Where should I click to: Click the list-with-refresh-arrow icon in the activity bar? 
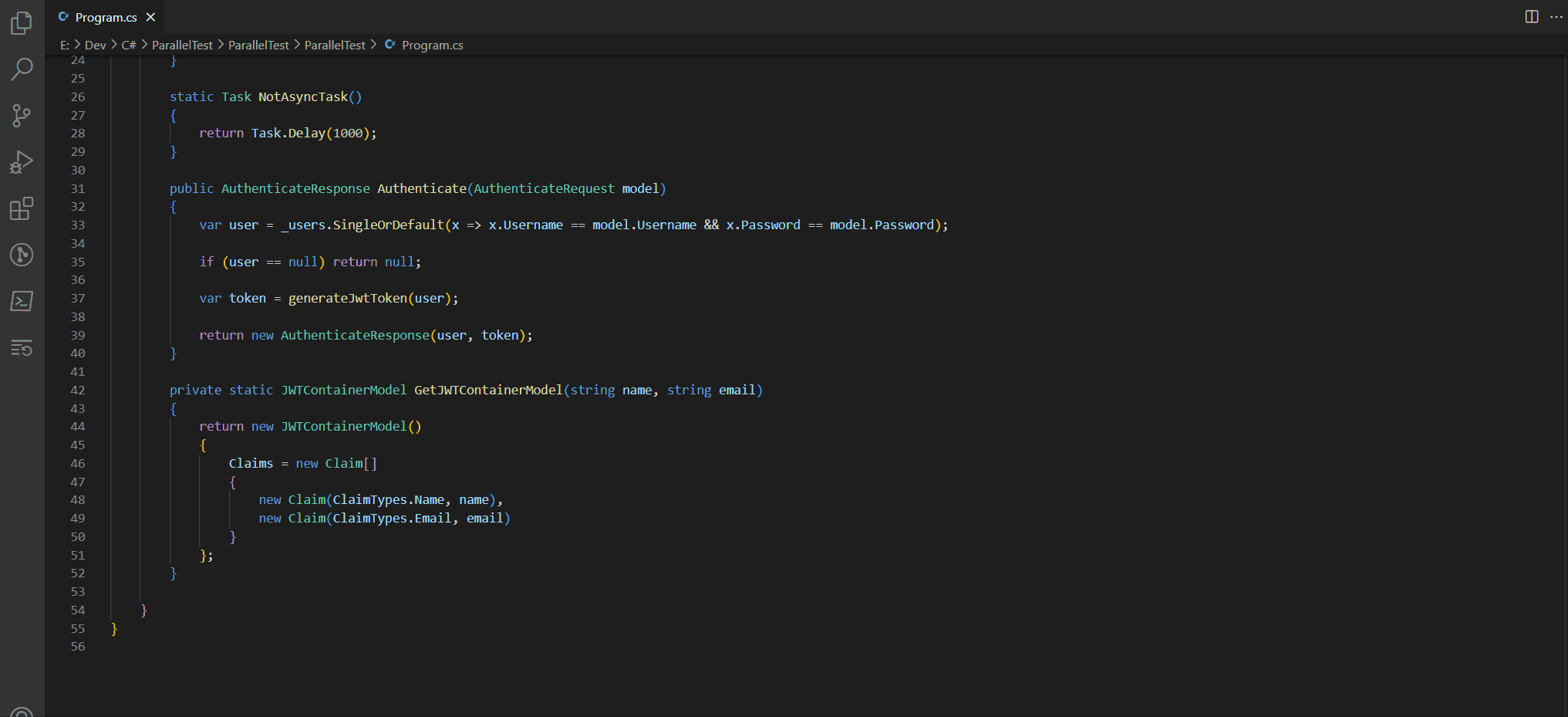pos(22,348)
